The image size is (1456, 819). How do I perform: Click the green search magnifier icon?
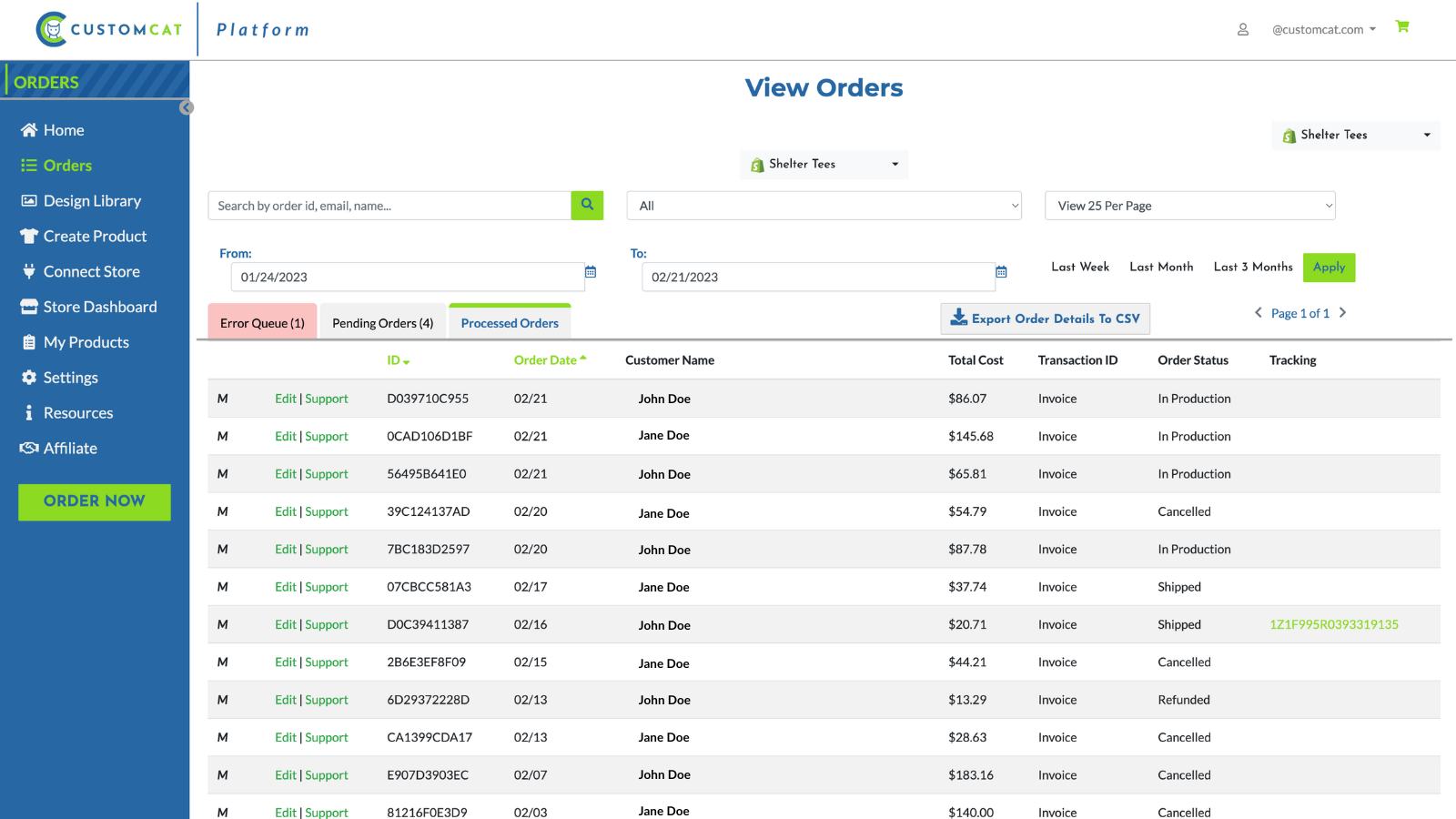587,205
